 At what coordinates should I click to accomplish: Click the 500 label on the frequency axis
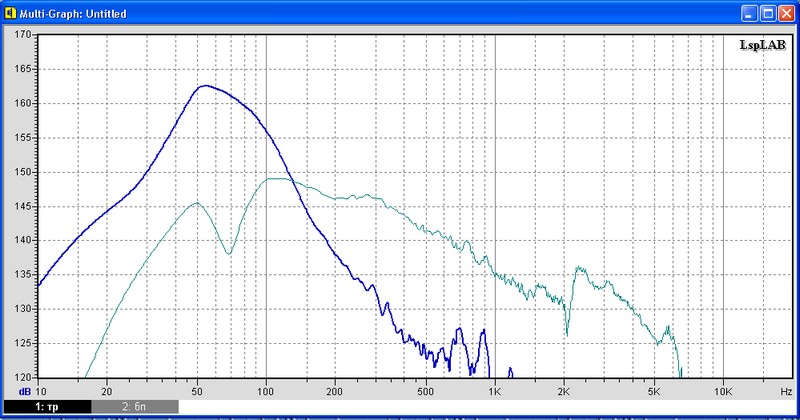425,392
